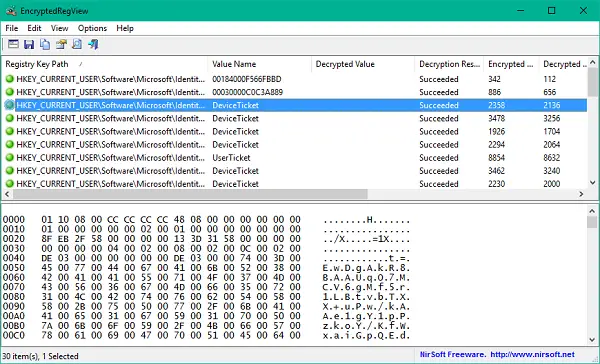
Task: Select value name 00184000F566FBBD
Action: [247, 79]
